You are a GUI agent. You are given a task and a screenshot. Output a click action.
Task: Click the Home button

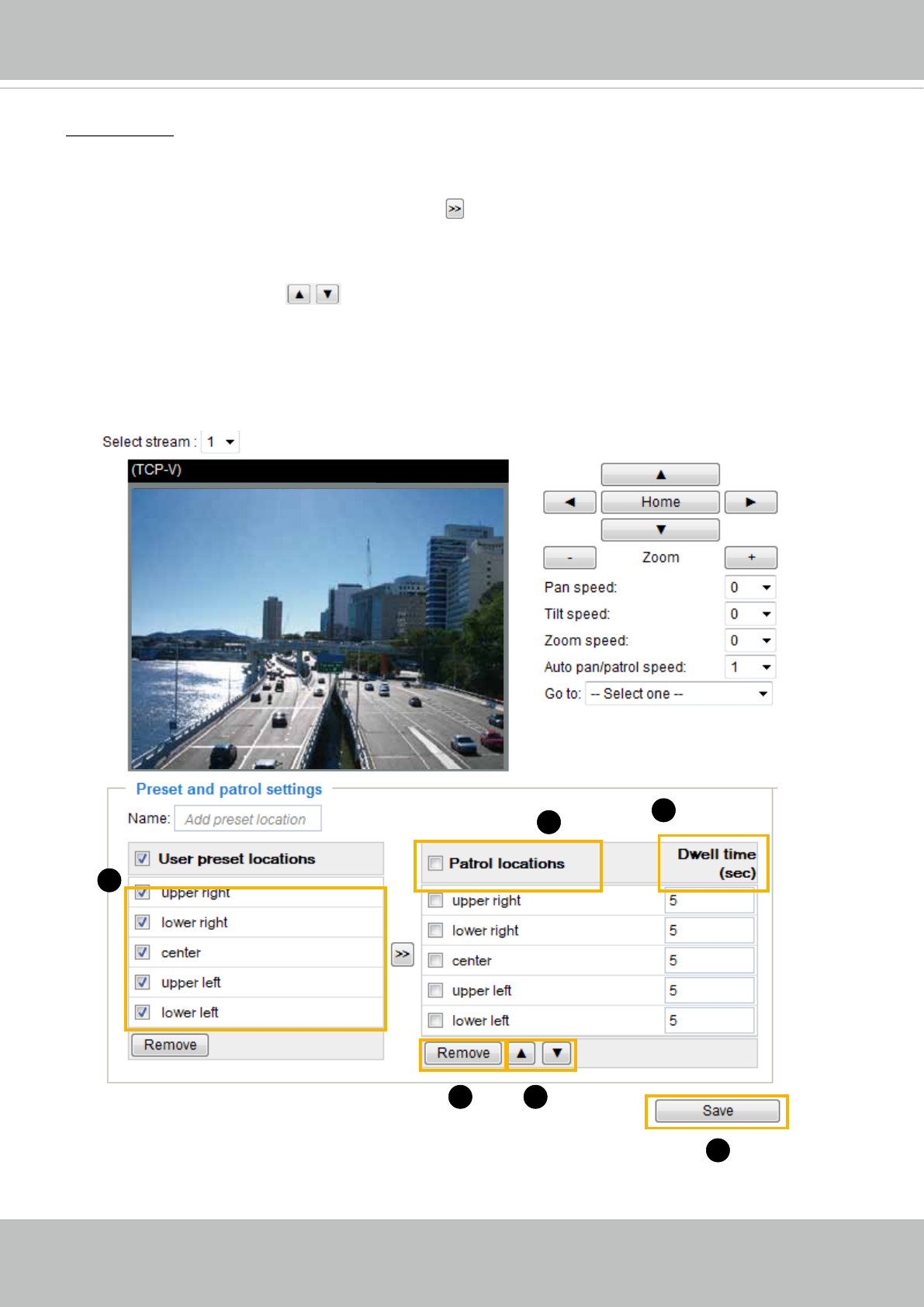tap(660, 502)
